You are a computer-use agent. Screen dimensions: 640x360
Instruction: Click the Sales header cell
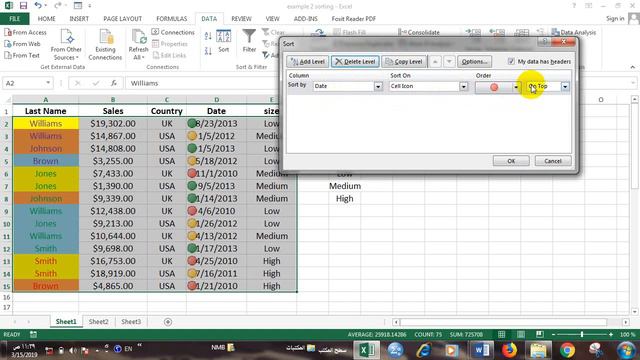tap(113, 111)
